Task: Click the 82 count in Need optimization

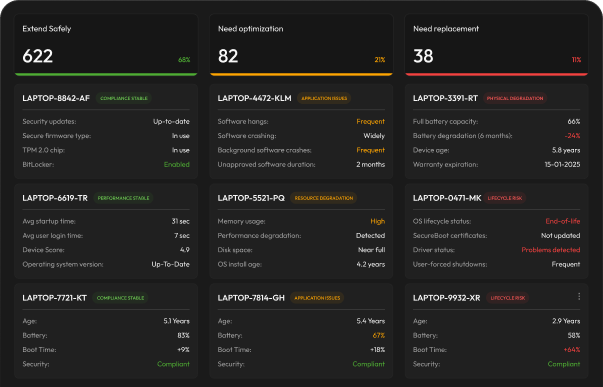Action: coord(228,56)
